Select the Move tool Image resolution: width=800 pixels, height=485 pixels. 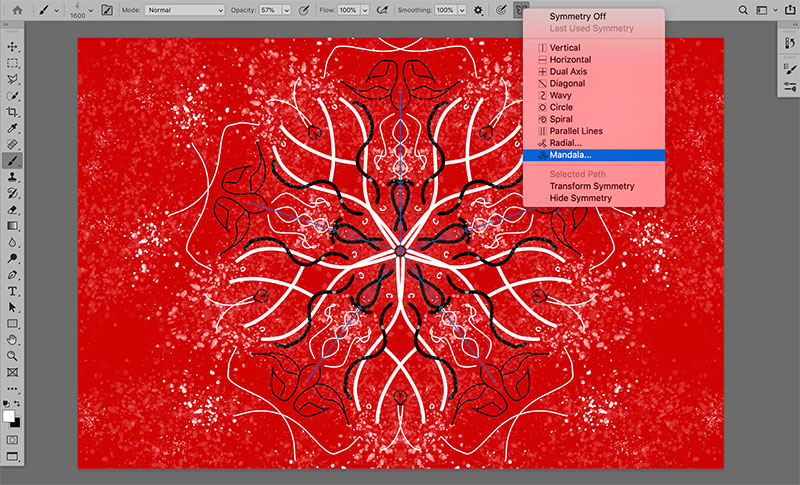pyautogui.click(x=12, y=47)
